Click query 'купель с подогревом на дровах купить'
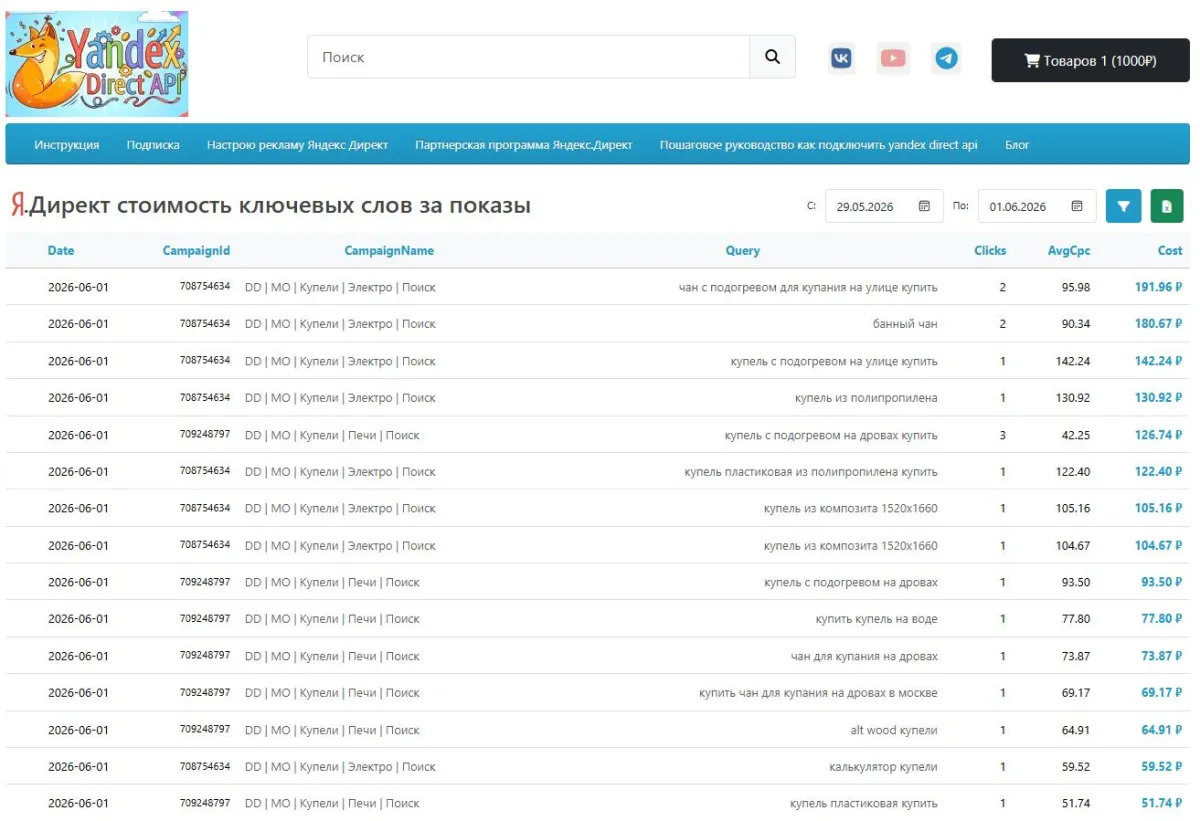 831,435
